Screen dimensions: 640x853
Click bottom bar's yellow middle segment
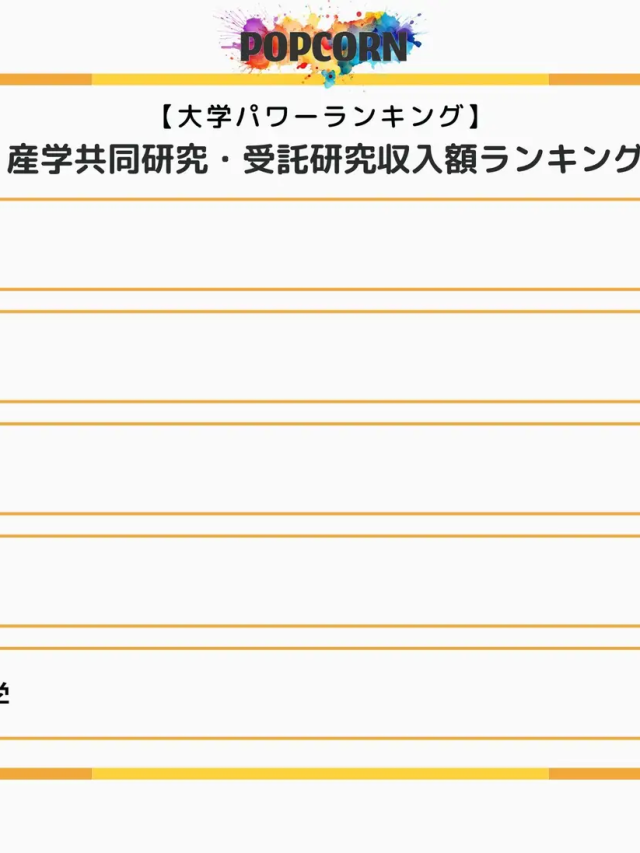320,773
